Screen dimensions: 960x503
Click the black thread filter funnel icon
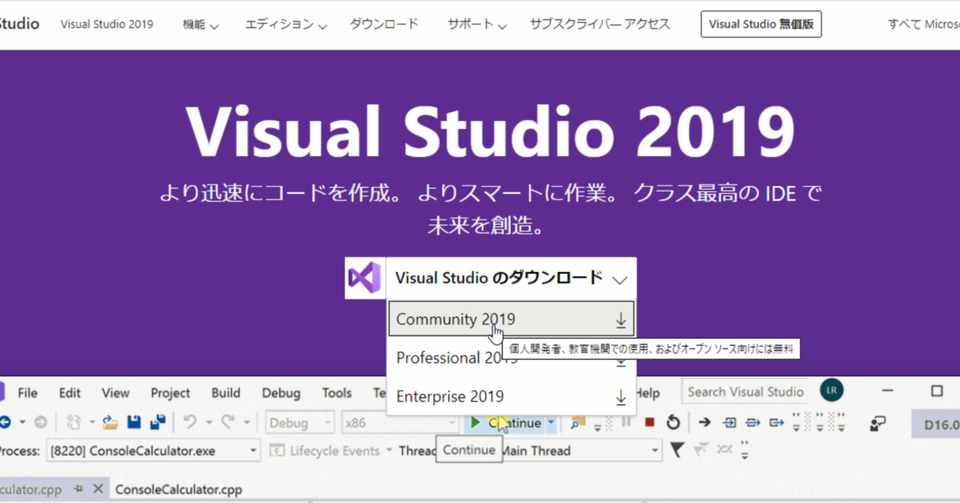pyautogui.click(x=677, y=450)
